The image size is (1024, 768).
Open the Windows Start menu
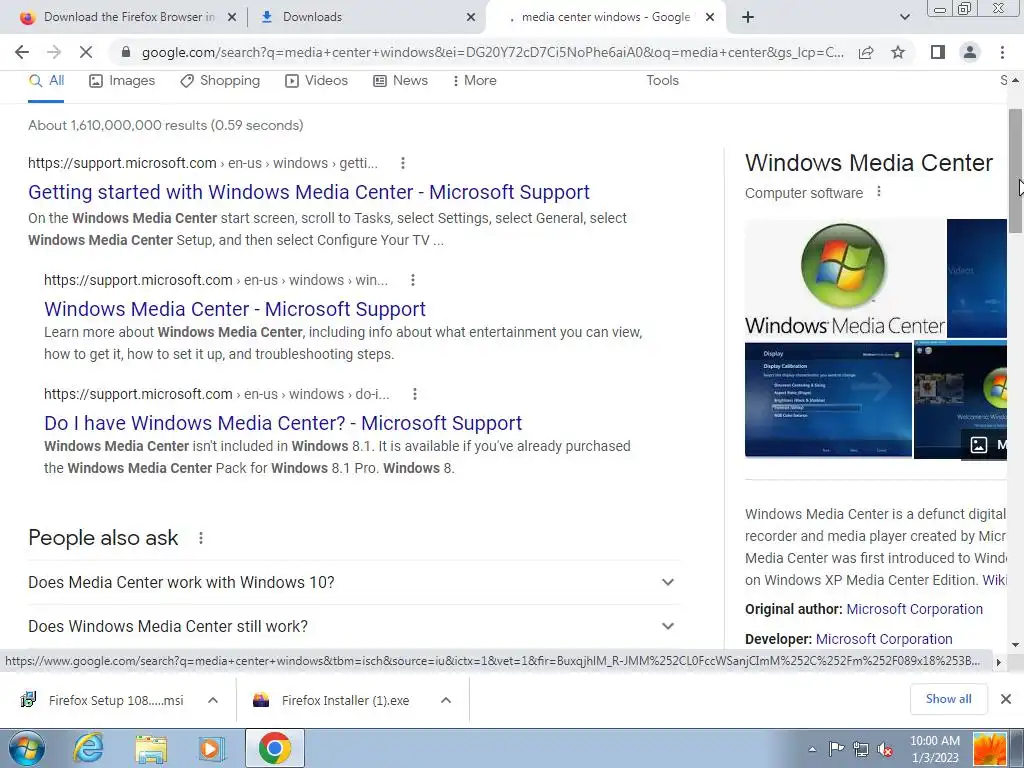coord(27,748)
